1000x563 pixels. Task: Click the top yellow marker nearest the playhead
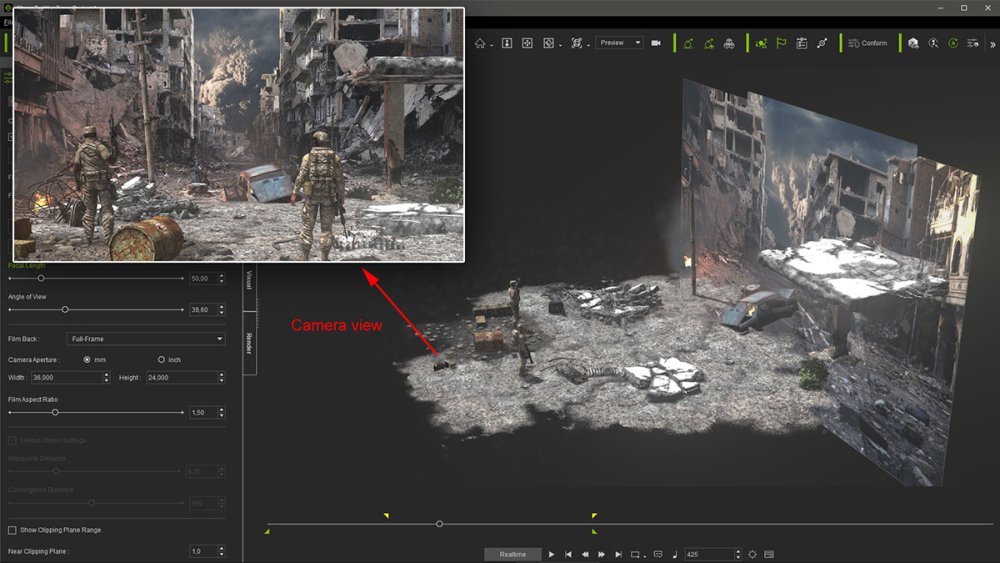[386, 515]
